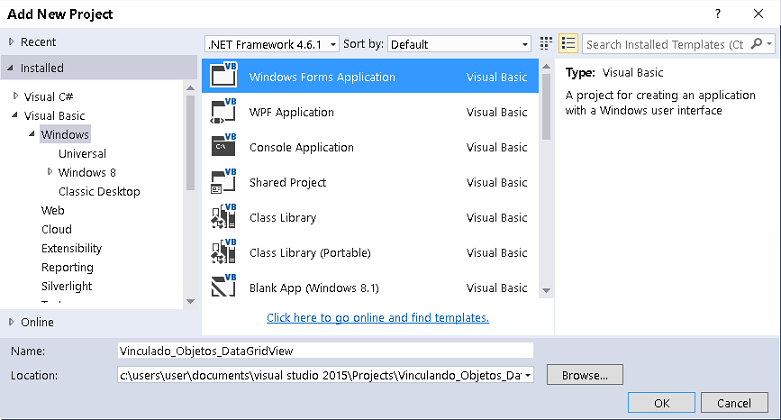Open the online templates link
781x420 pixels.
click(x=377, y=318)
